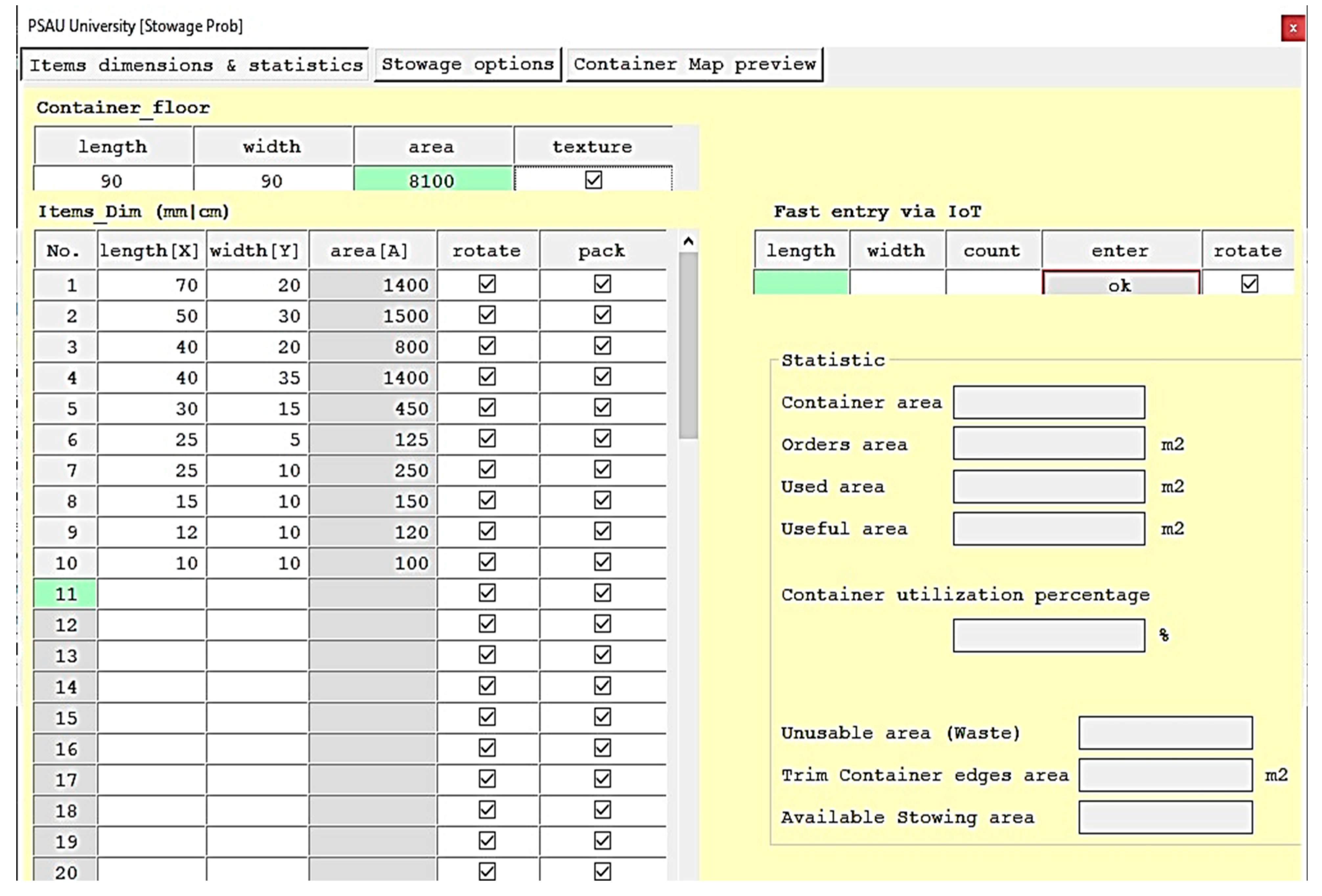Disable the Fast entry rotate checkbox

[x=1249, y=284]
